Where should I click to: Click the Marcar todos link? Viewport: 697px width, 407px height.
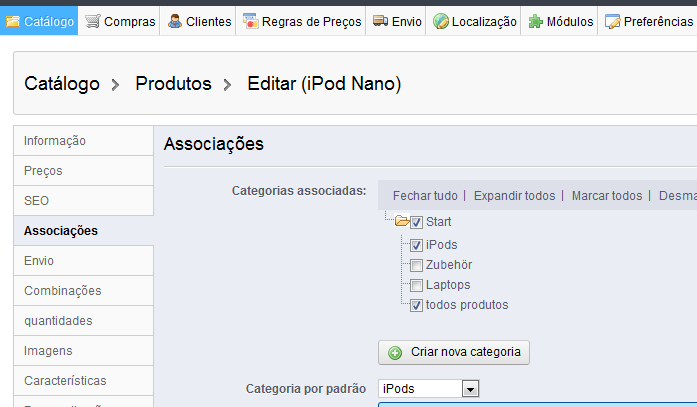pyautogui.click(x=607, y=195)
